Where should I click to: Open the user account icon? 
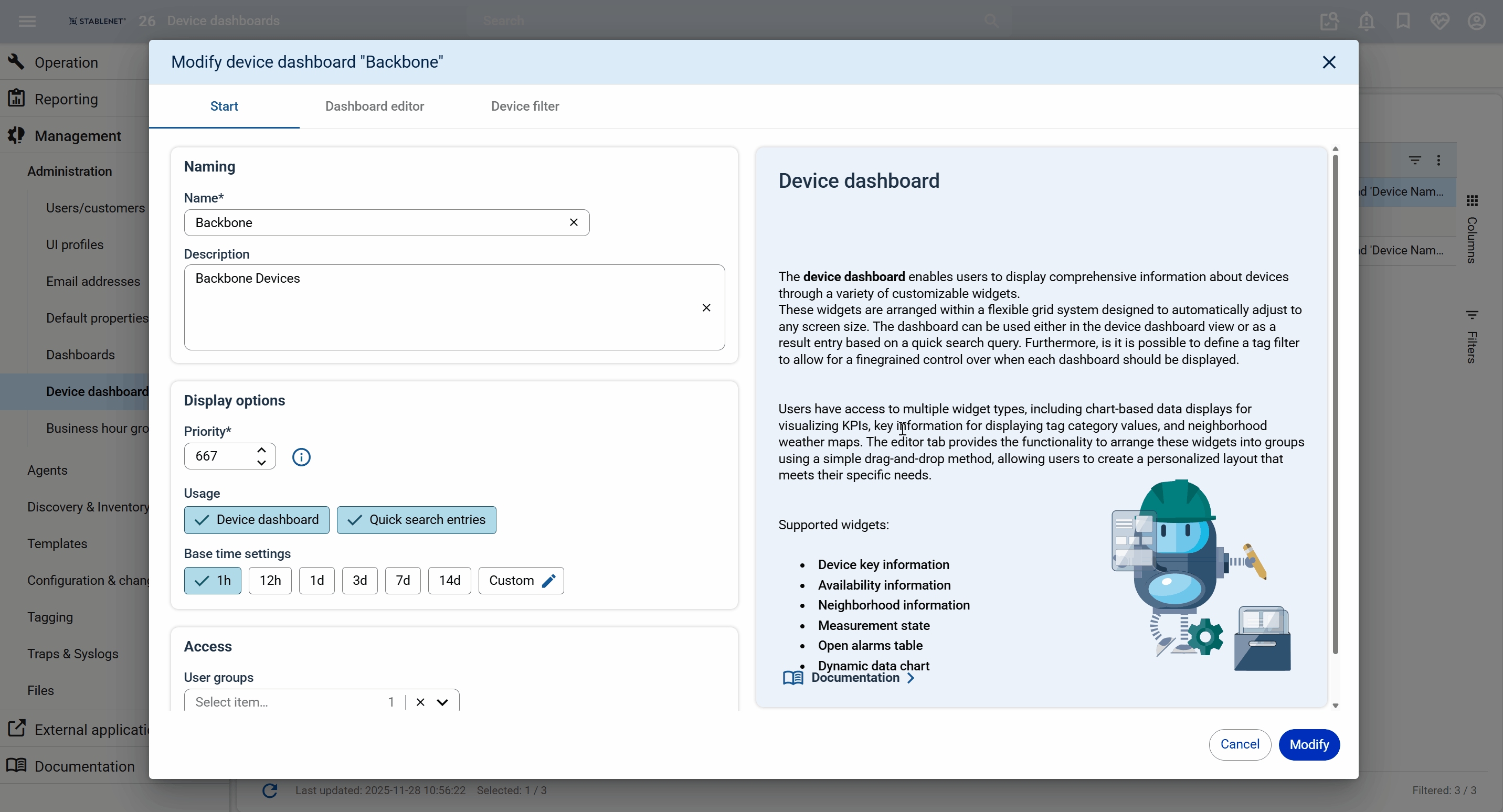click(1476, 21)
